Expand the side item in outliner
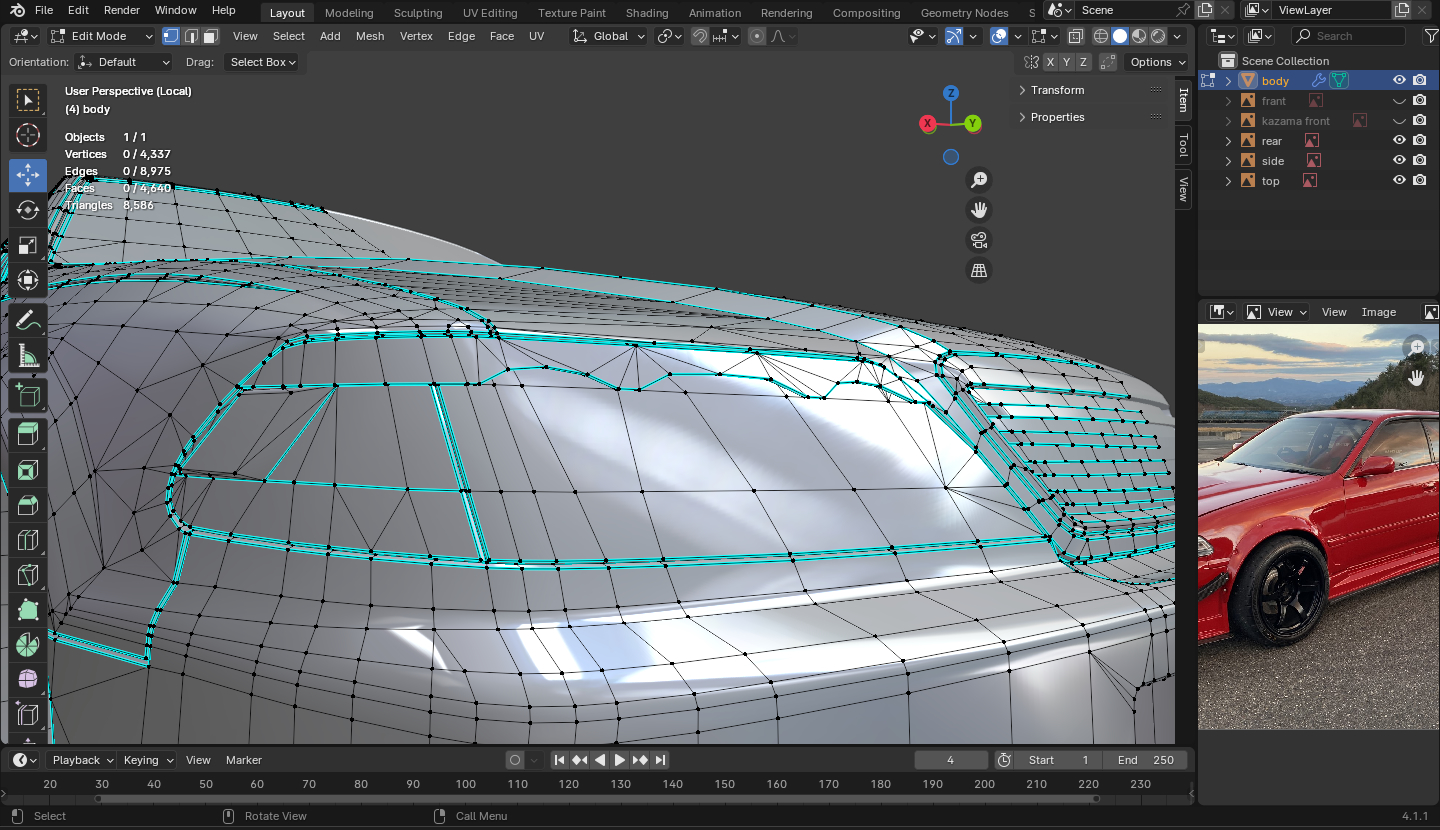The image size is (1440, 830). [1229, 161]
